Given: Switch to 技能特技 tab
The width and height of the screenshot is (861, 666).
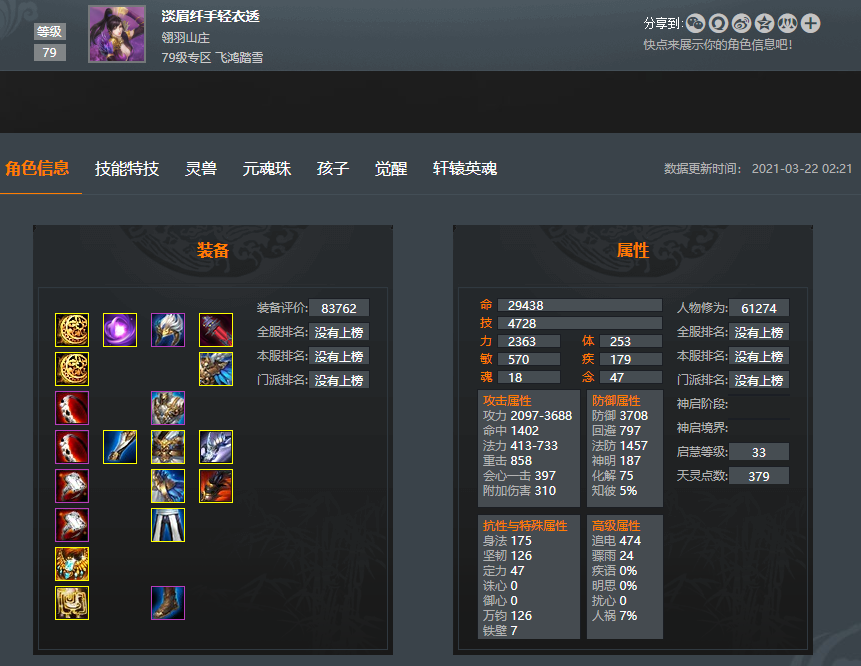Looking at the screenshot, I should 127,169.
